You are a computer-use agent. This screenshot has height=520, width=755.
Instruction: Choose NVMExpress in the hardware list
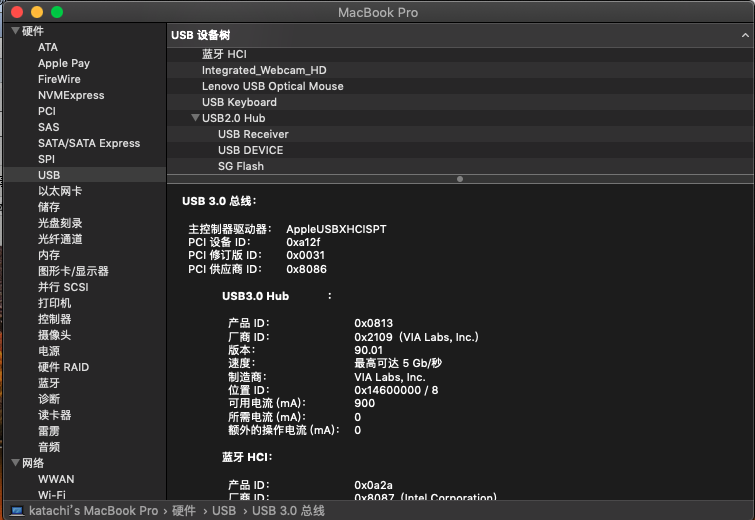point(71,95)
